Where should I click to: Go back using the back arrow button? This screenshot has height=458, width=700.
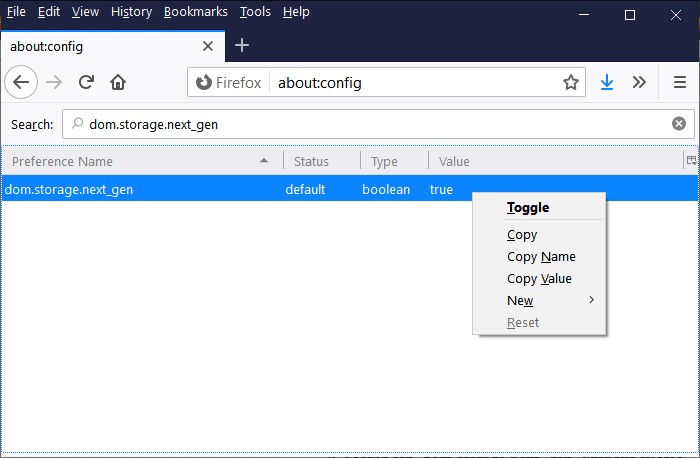click(x=21, y=82)
